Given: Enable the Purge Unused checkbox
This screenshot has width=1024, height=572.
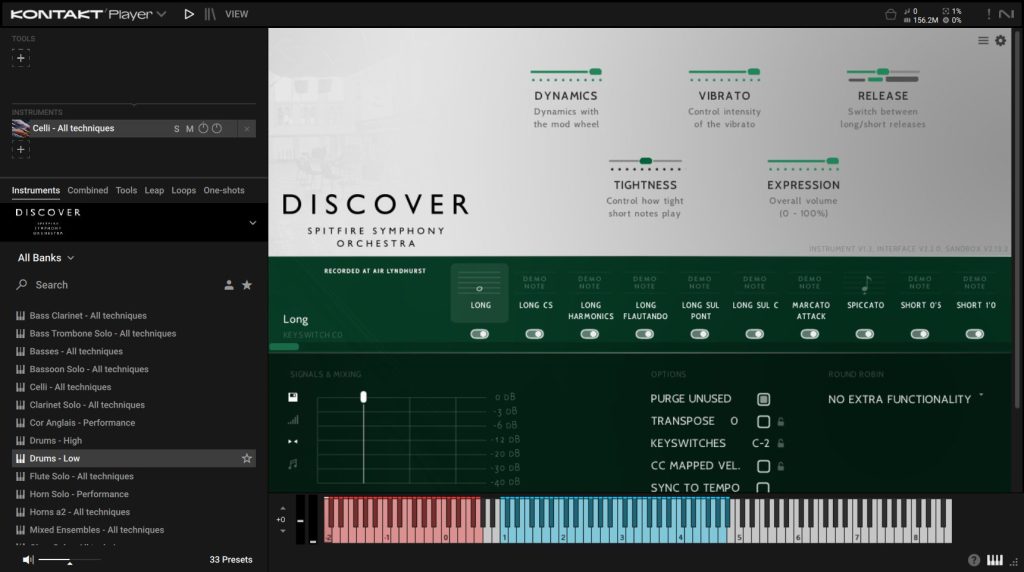Looking at the screenshot, I should click(763, 399).
